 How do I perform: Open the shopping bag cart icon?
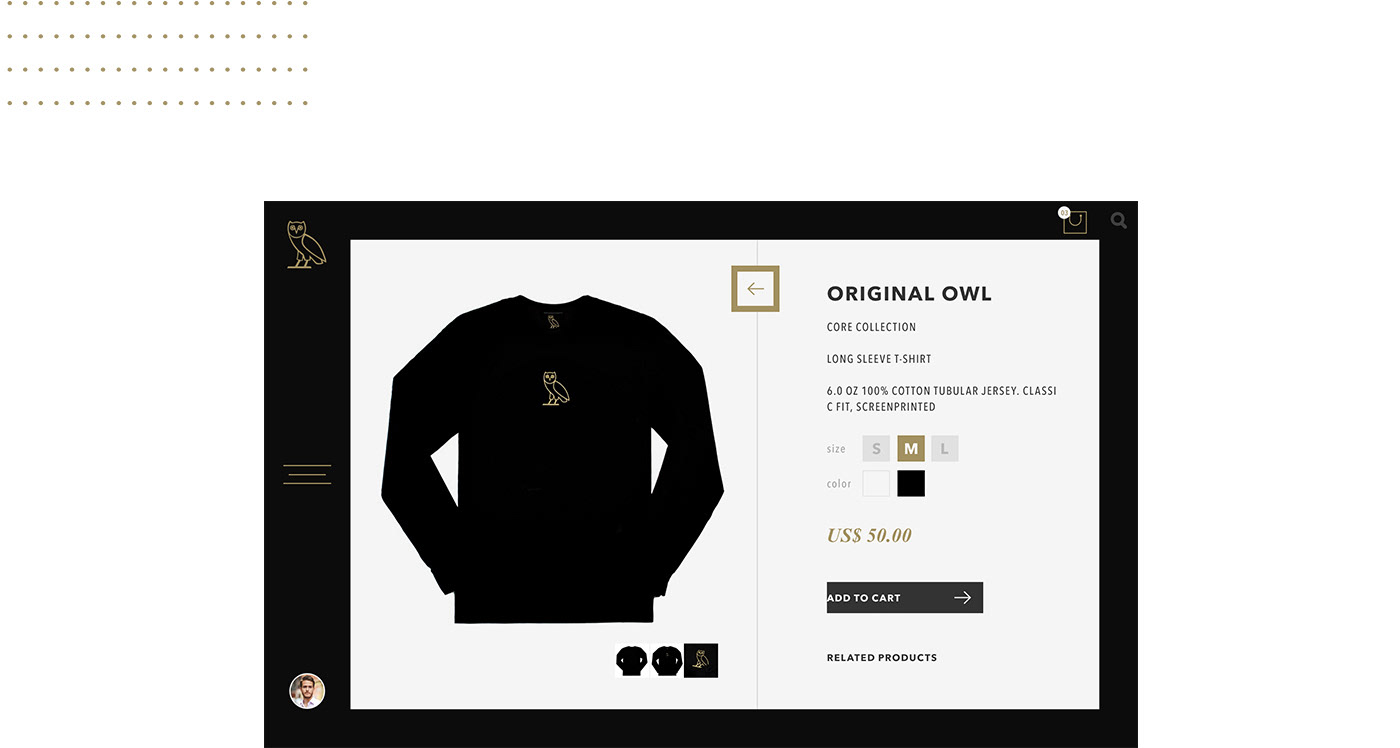[x=1074, y=221]
